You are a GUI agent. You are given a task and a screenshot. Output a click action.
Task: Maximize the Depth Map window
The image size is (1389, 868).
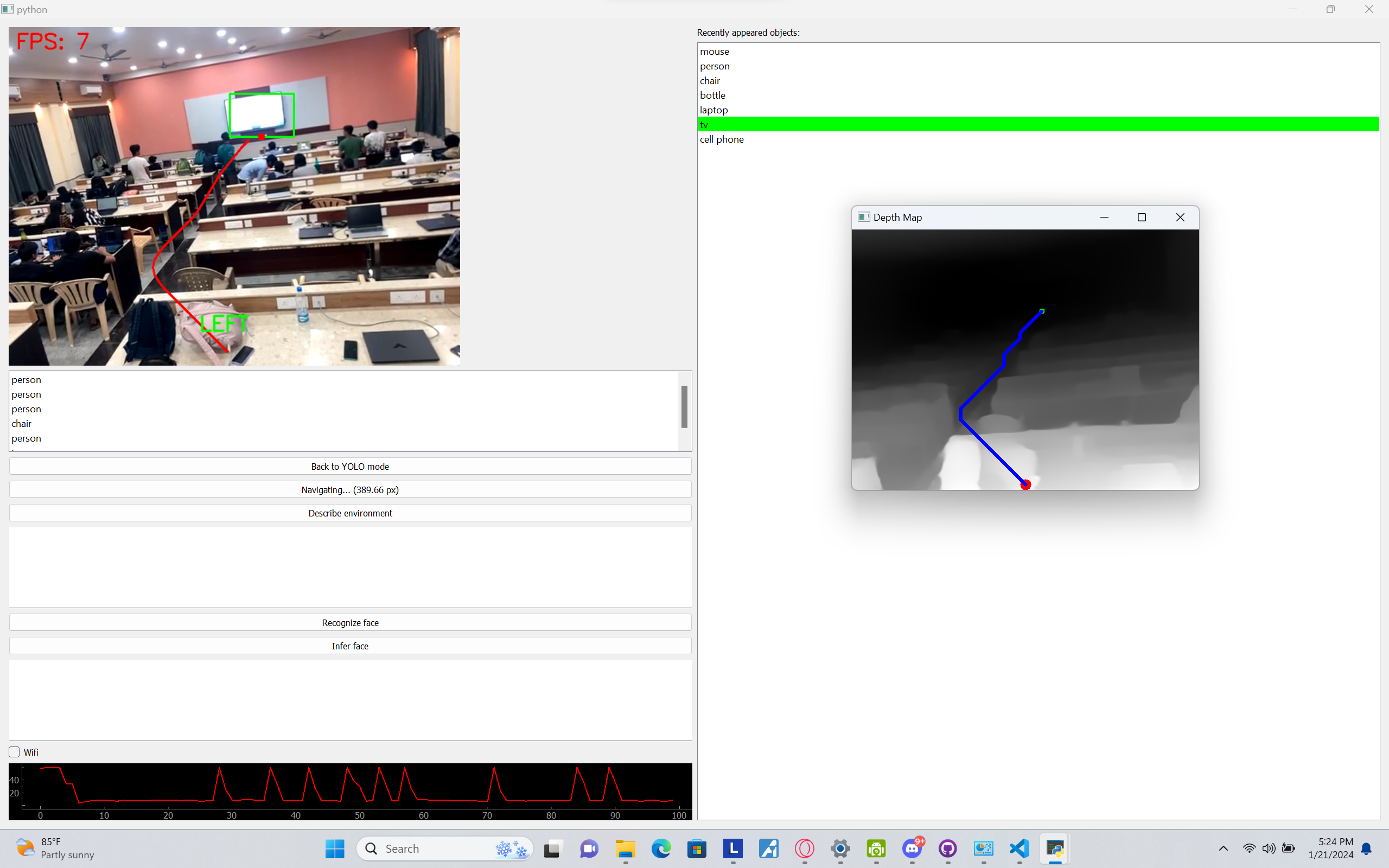1142,217
